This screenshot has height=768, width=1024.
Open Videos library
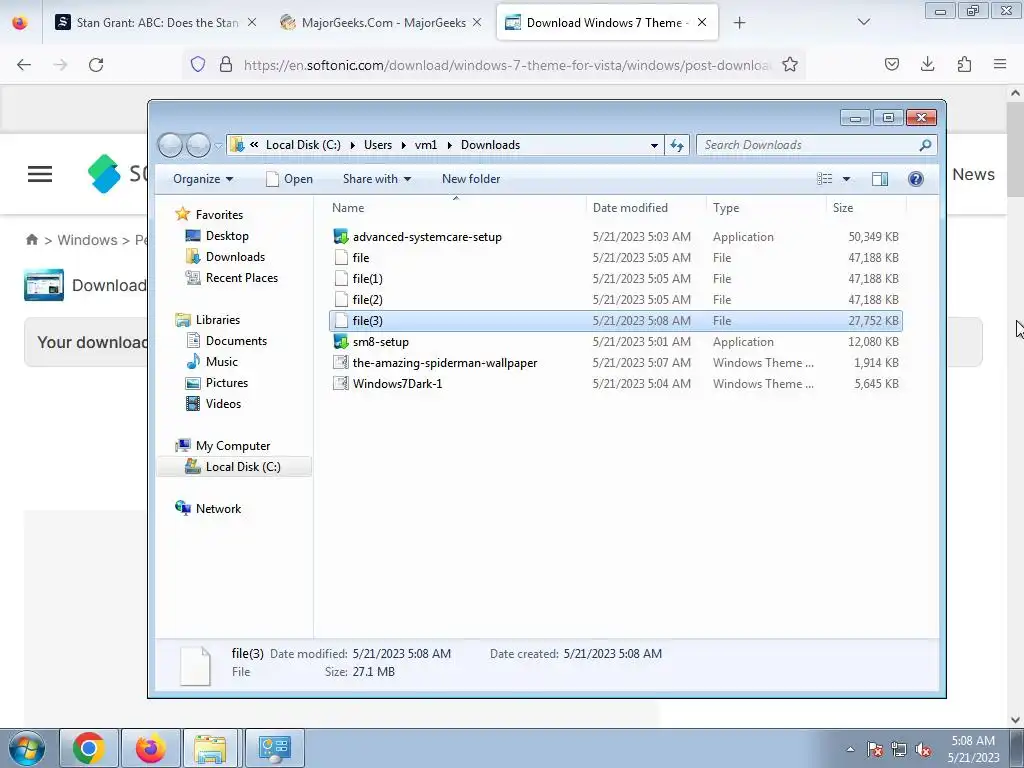tap(223, 404)
